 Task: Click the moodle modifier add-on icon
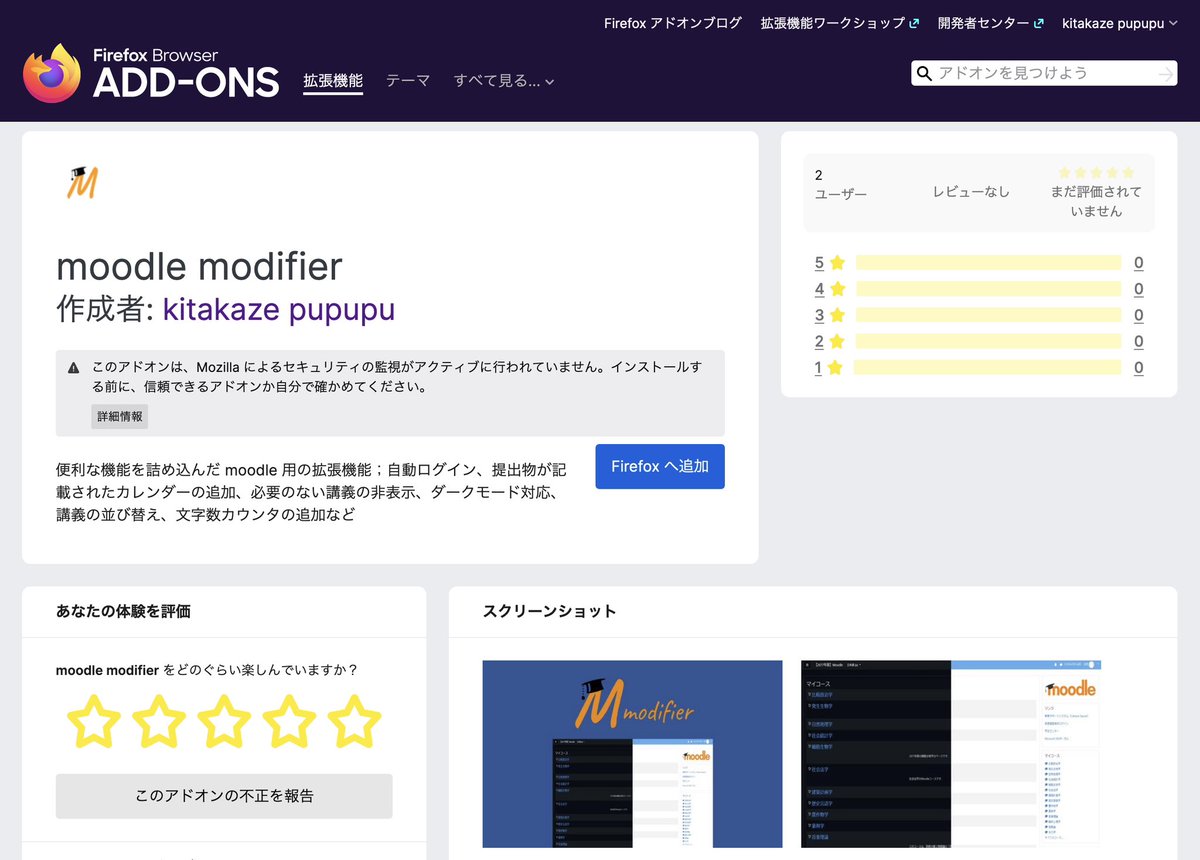coord(82,182)
